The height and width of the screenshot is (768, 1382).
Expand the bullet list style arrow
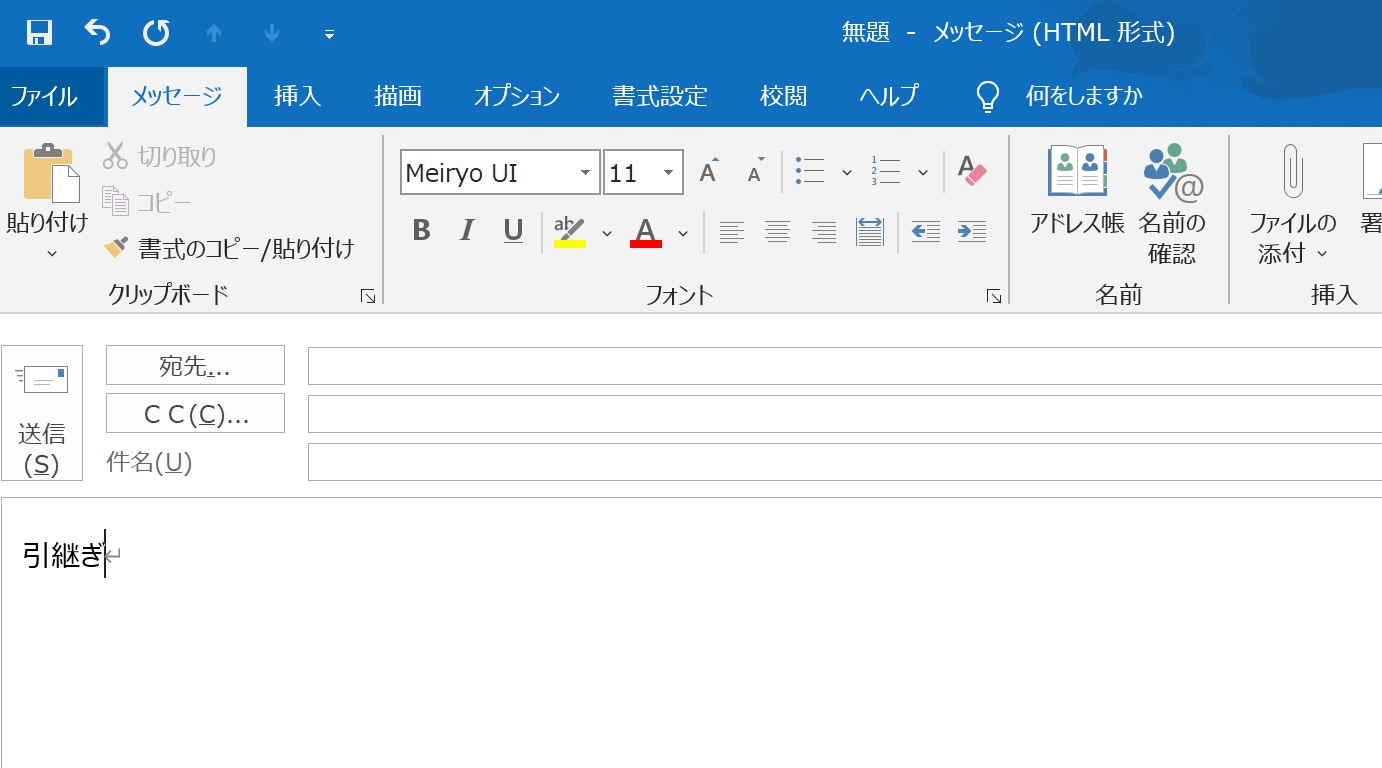[x=846, y=173]
